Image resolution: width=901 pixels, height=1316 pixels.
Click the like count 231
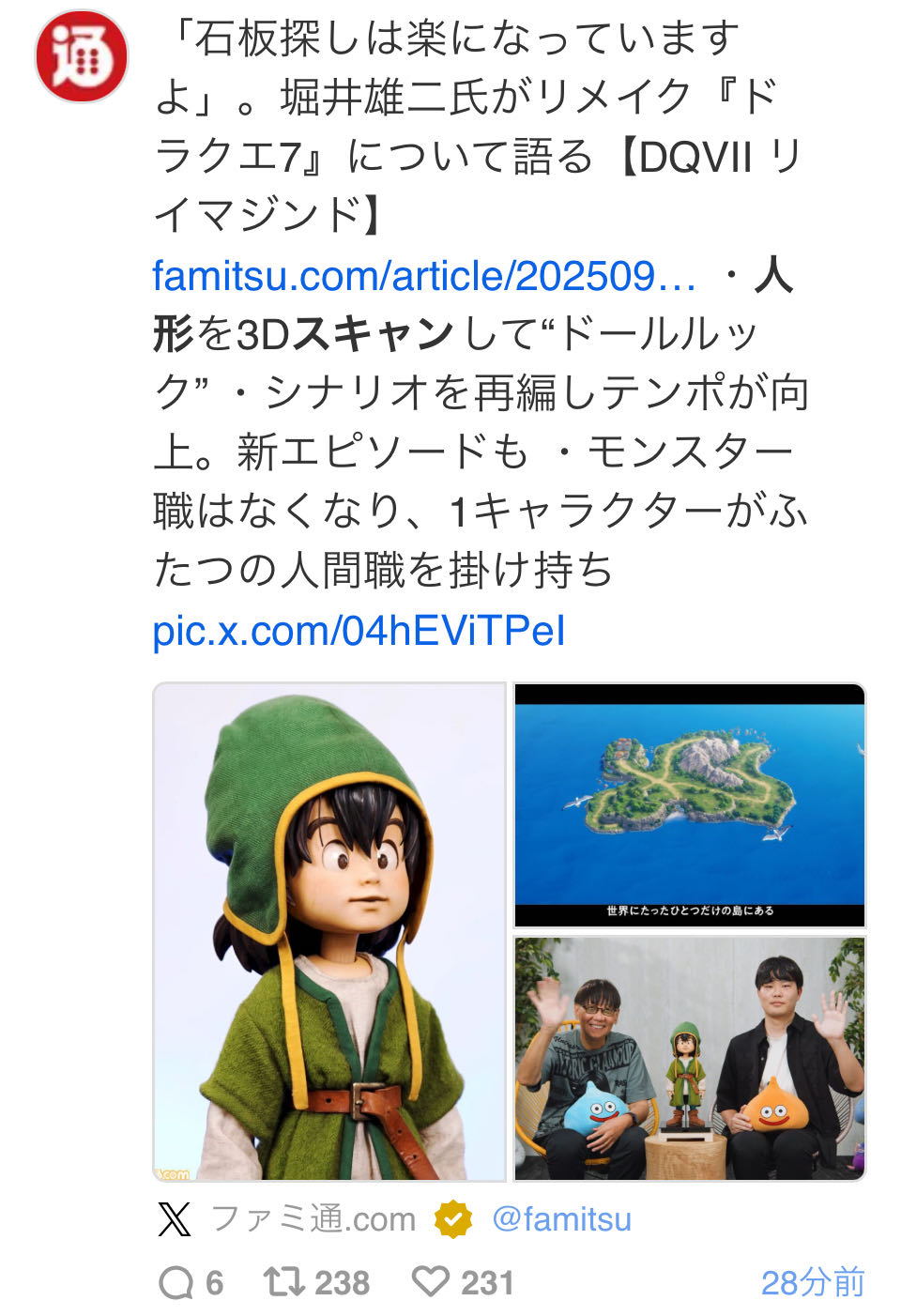click(x=487, y=1283)
